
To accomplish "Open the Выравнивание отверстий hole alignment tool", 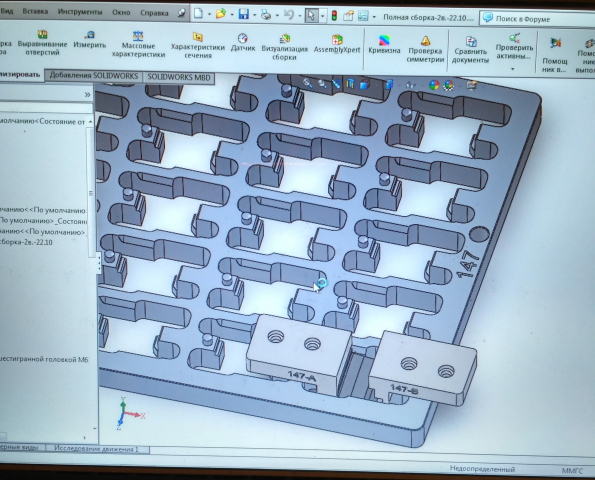I will (42, 43).
